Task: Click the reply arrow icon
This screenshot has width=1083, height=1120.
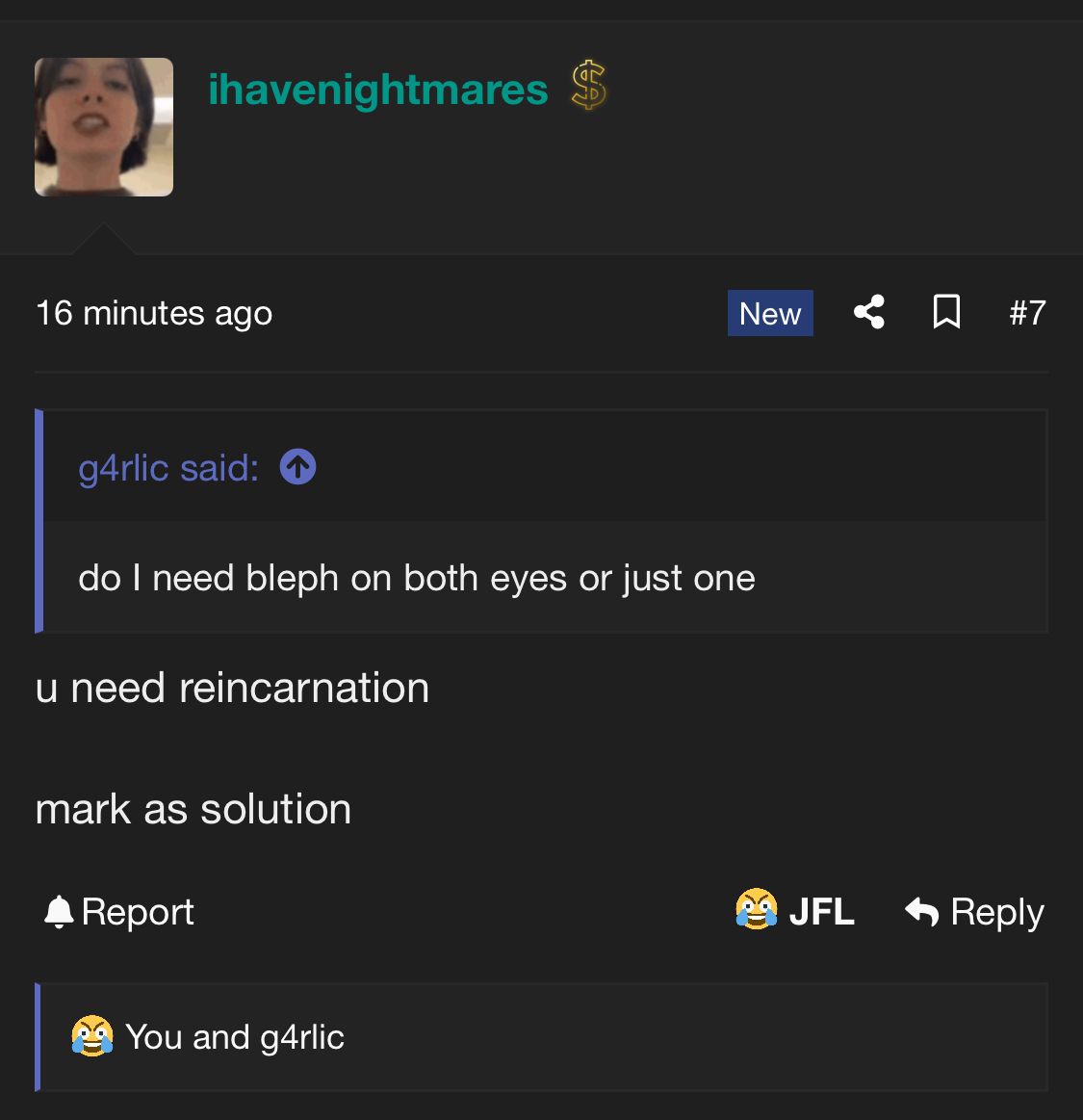Action: 921,911
